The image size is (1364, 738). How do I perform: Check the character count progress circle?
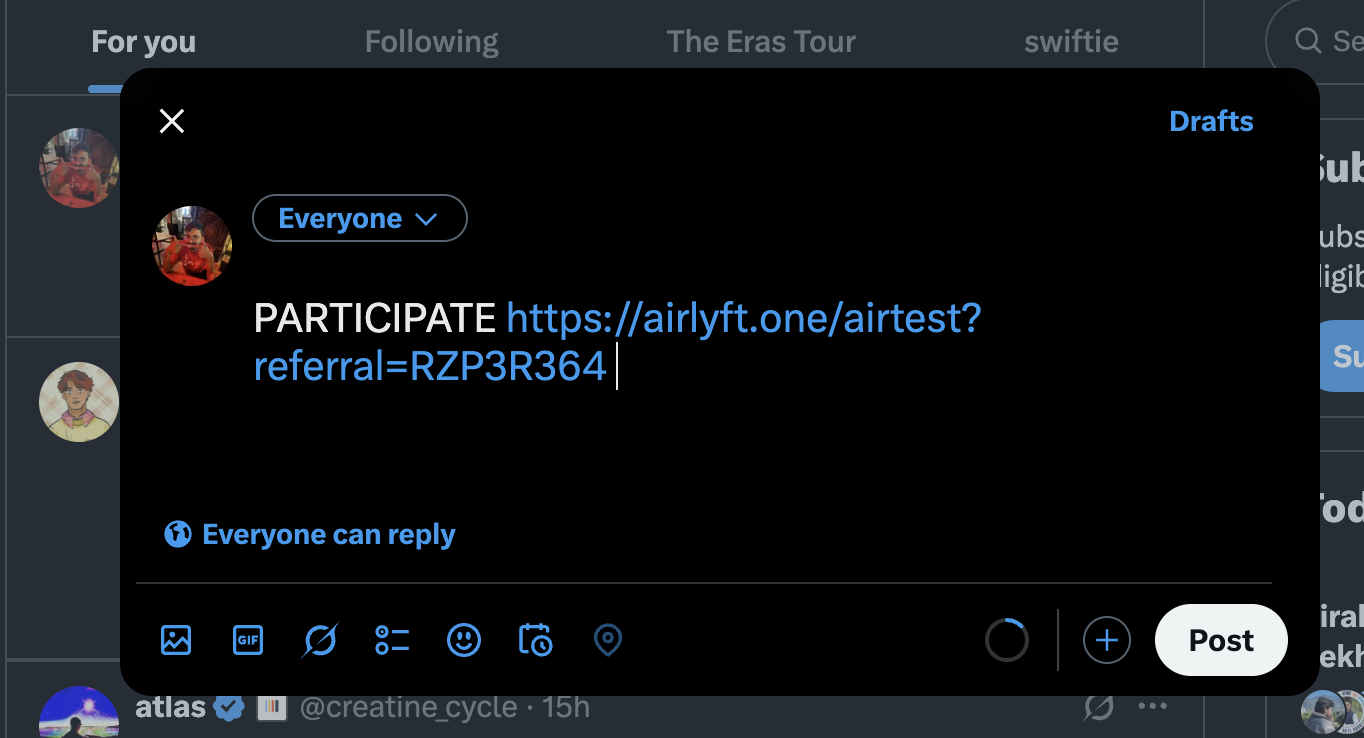[x=1007, y=640]
